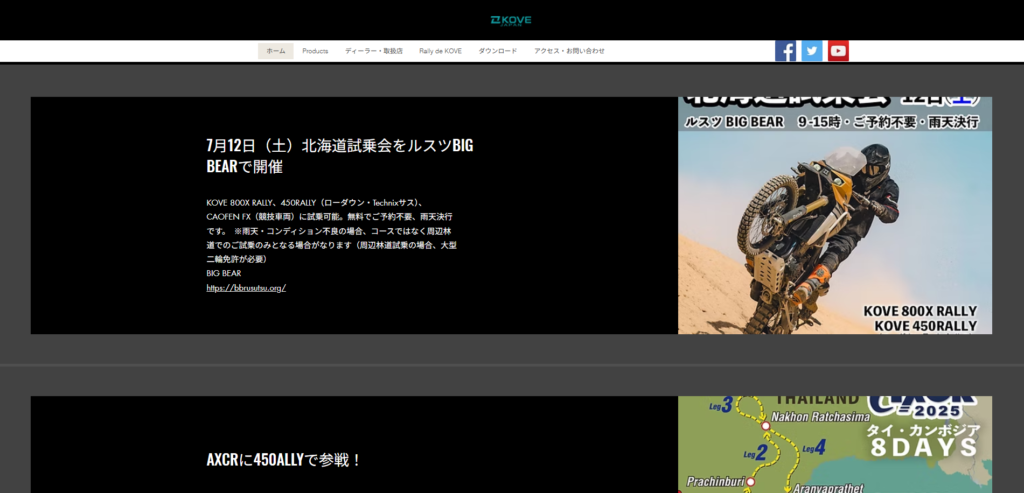
Task: Click the KOVE Japan logo
Action: coord(511,20)
